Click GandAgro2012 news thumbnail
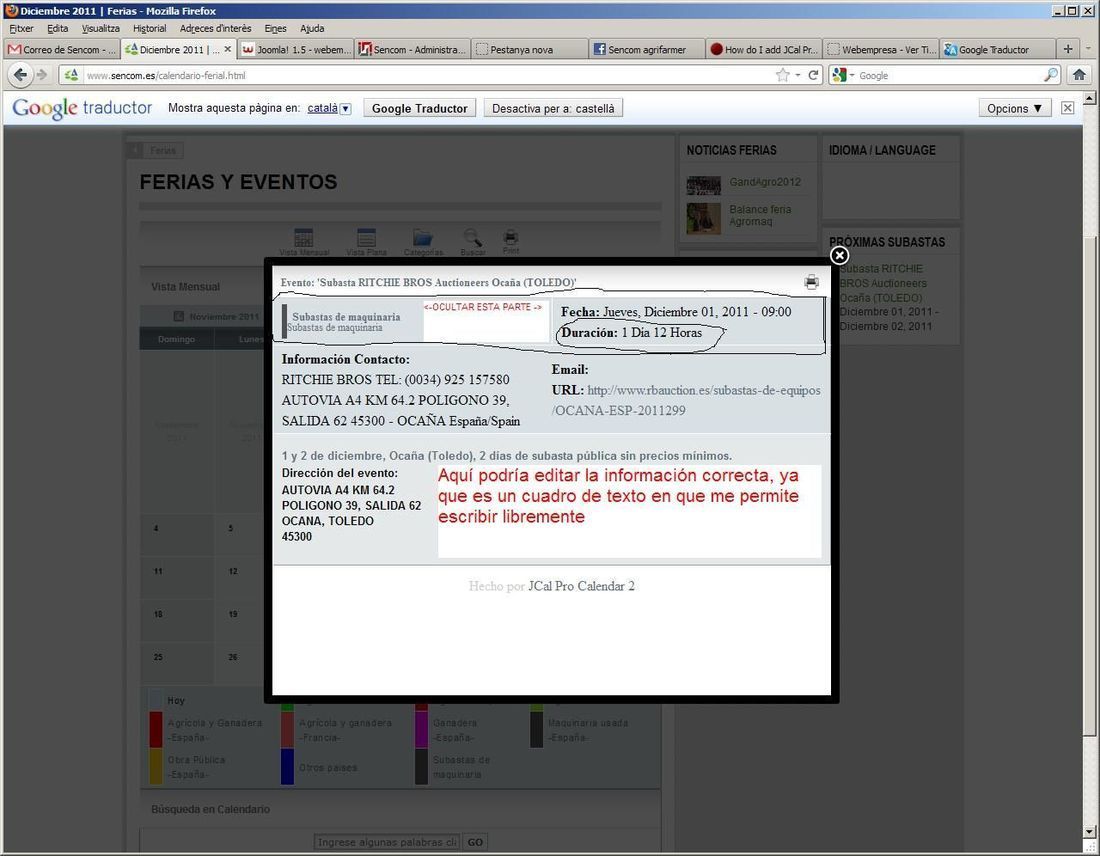Screen dimensions: 1100x856 coord(704,185)
